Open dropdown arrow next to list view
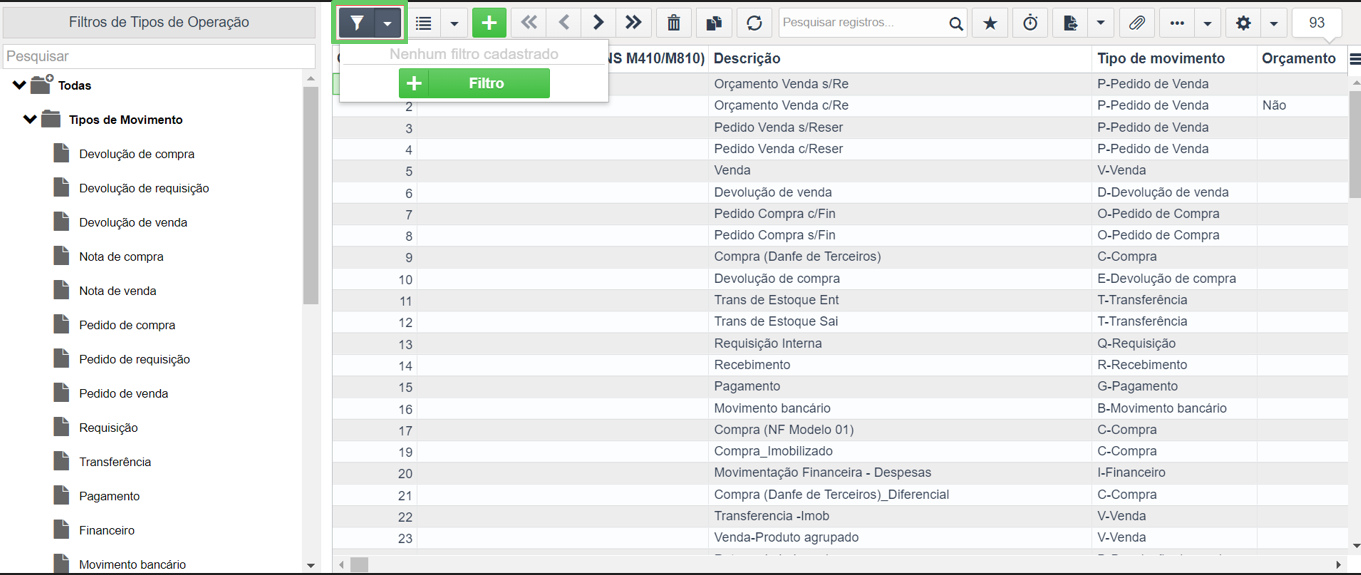 tap(454, 23)
